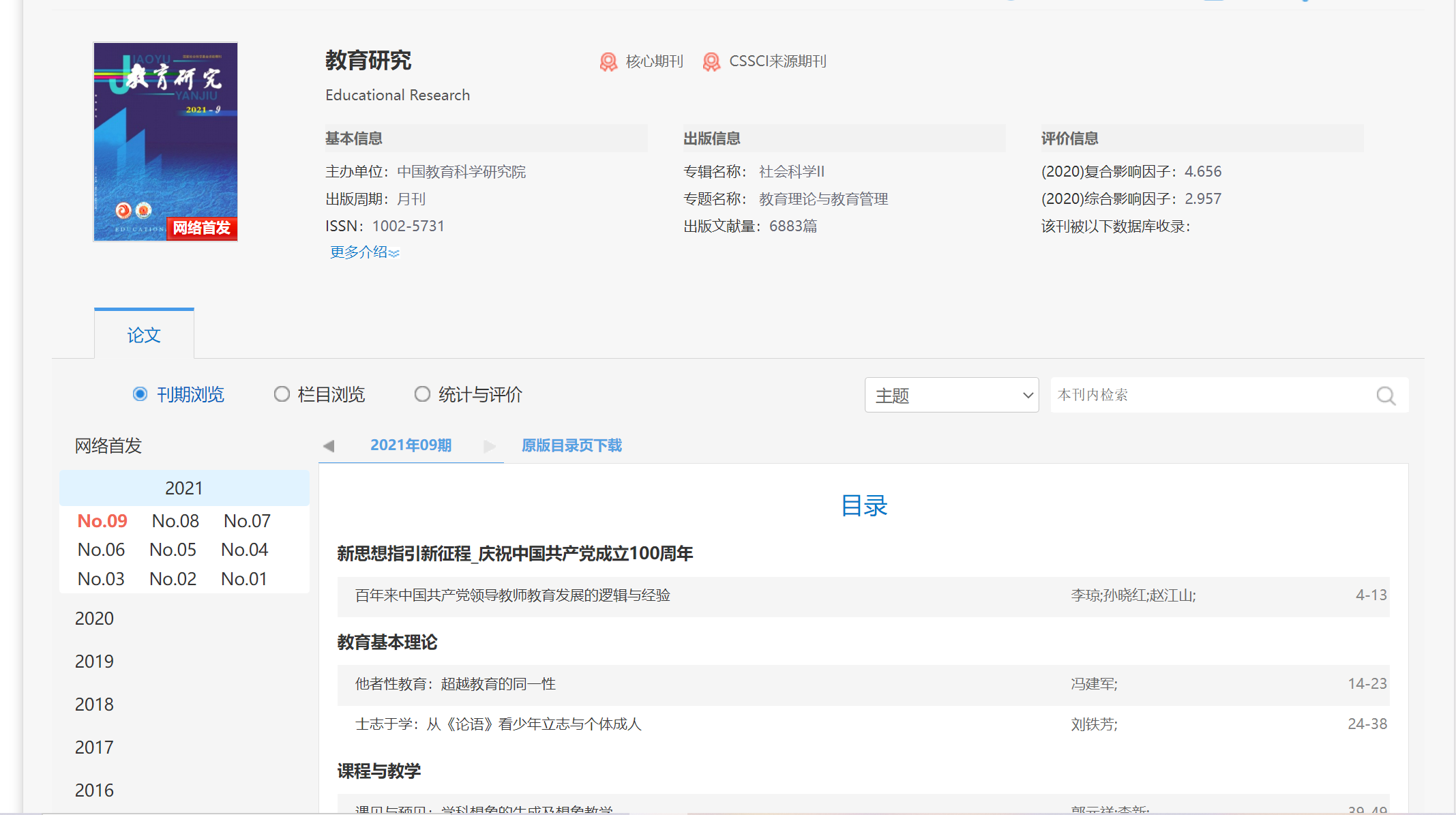
Task: Click the 目录 heading
Action: click(864, 506)
